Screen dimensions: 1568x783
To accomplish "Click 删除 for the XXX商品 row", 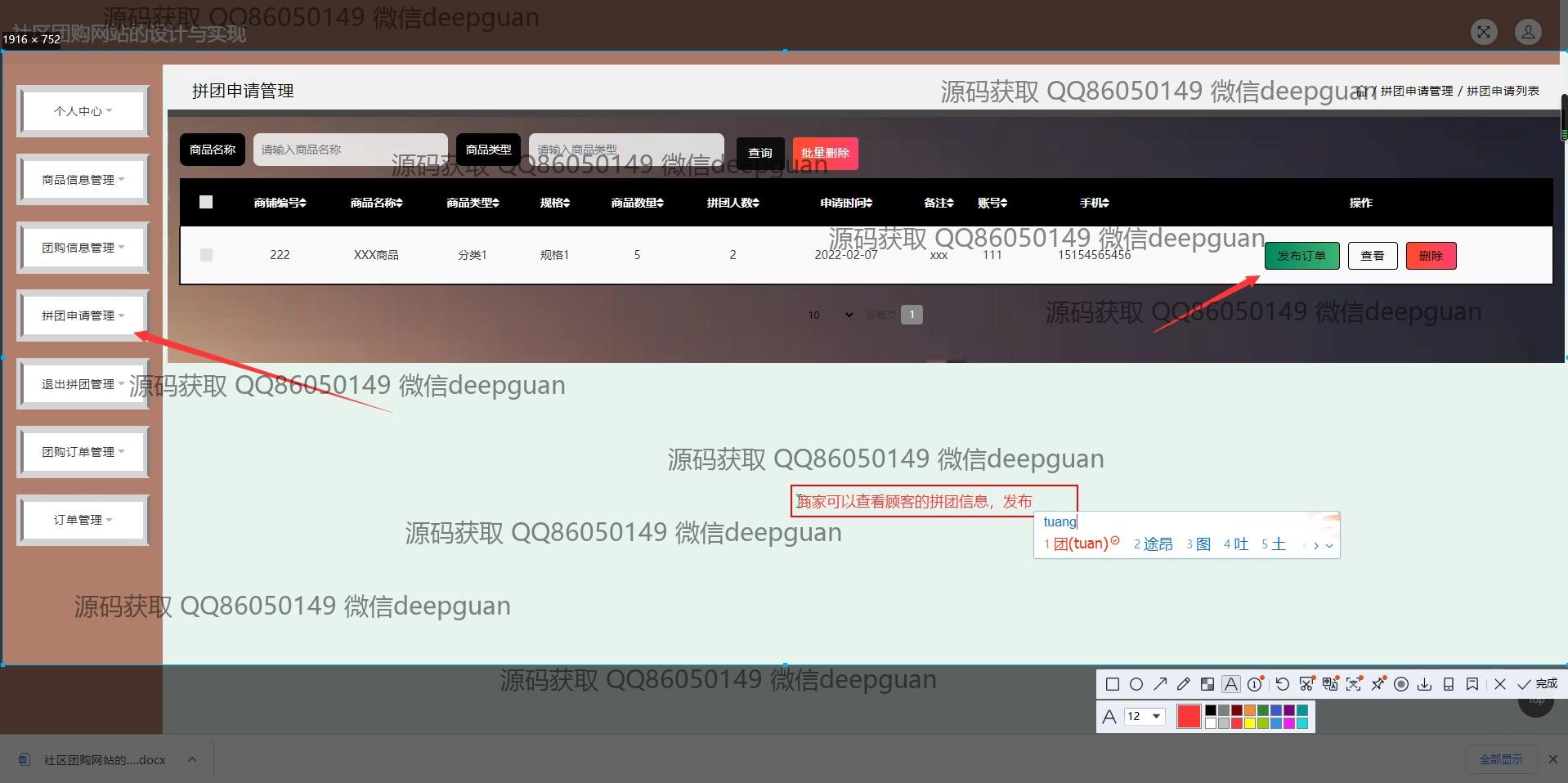I will [x=1431, y=256].
